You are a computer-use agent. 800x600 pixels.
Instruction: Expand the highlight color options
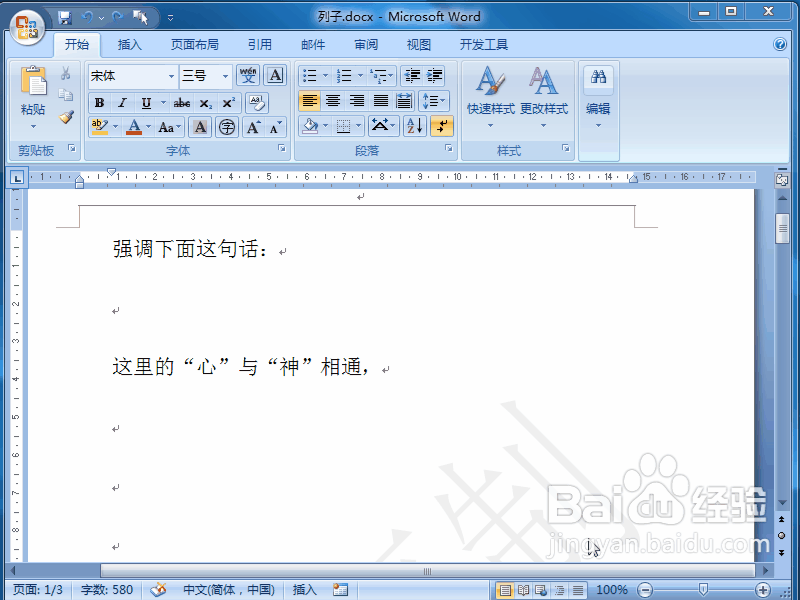pyautogui.click(x=115, y=127)
